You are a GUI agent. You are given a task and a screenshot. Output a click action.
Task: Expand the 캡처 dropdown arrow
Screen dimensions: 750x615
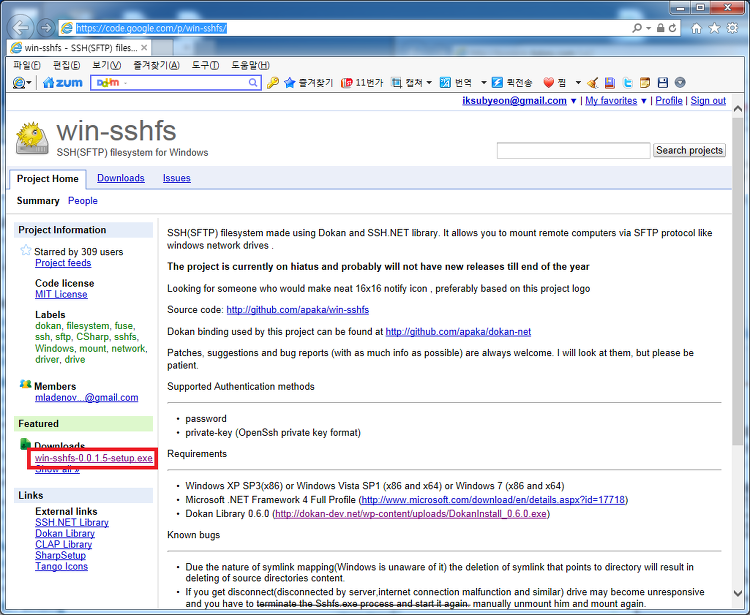(x=429, y=83)
